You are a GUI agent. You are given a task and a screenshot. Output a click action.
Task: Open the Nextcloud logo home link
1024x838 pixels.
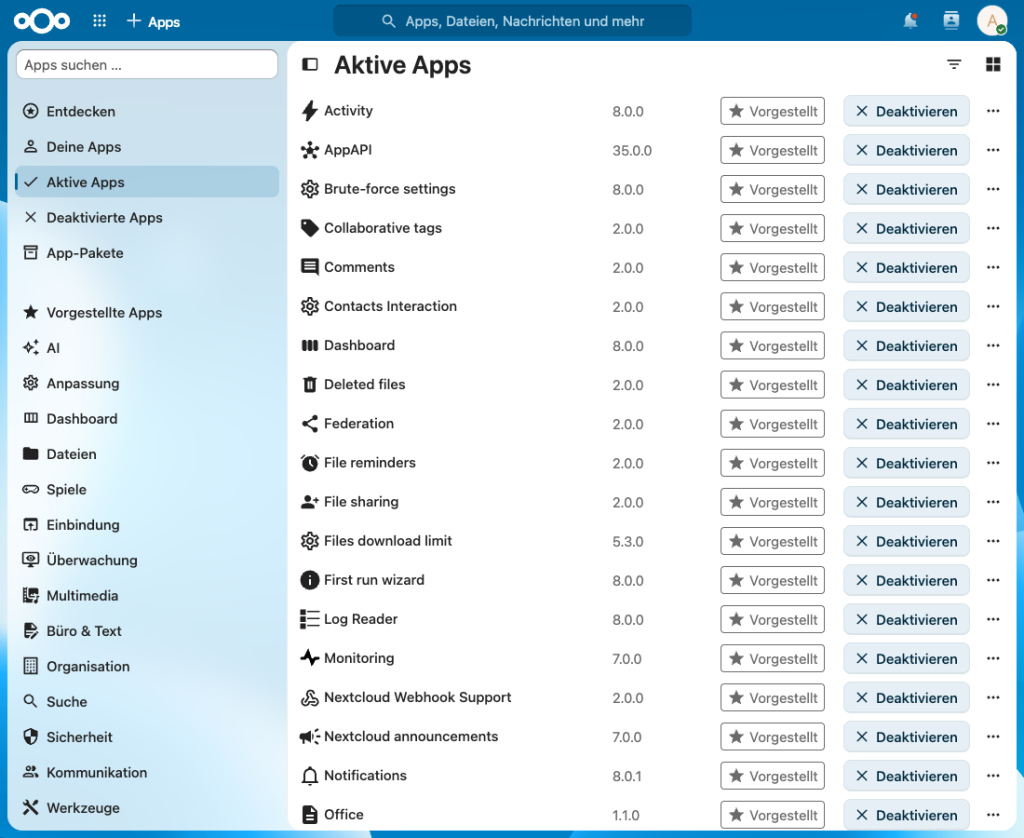tap(42, 21)
